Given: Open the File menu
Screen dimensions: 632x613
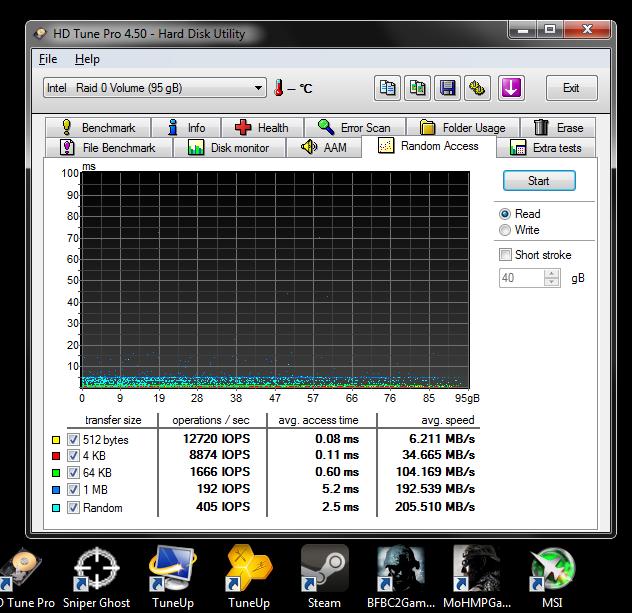Looking at the screenshot, I should tap(48, 59).
